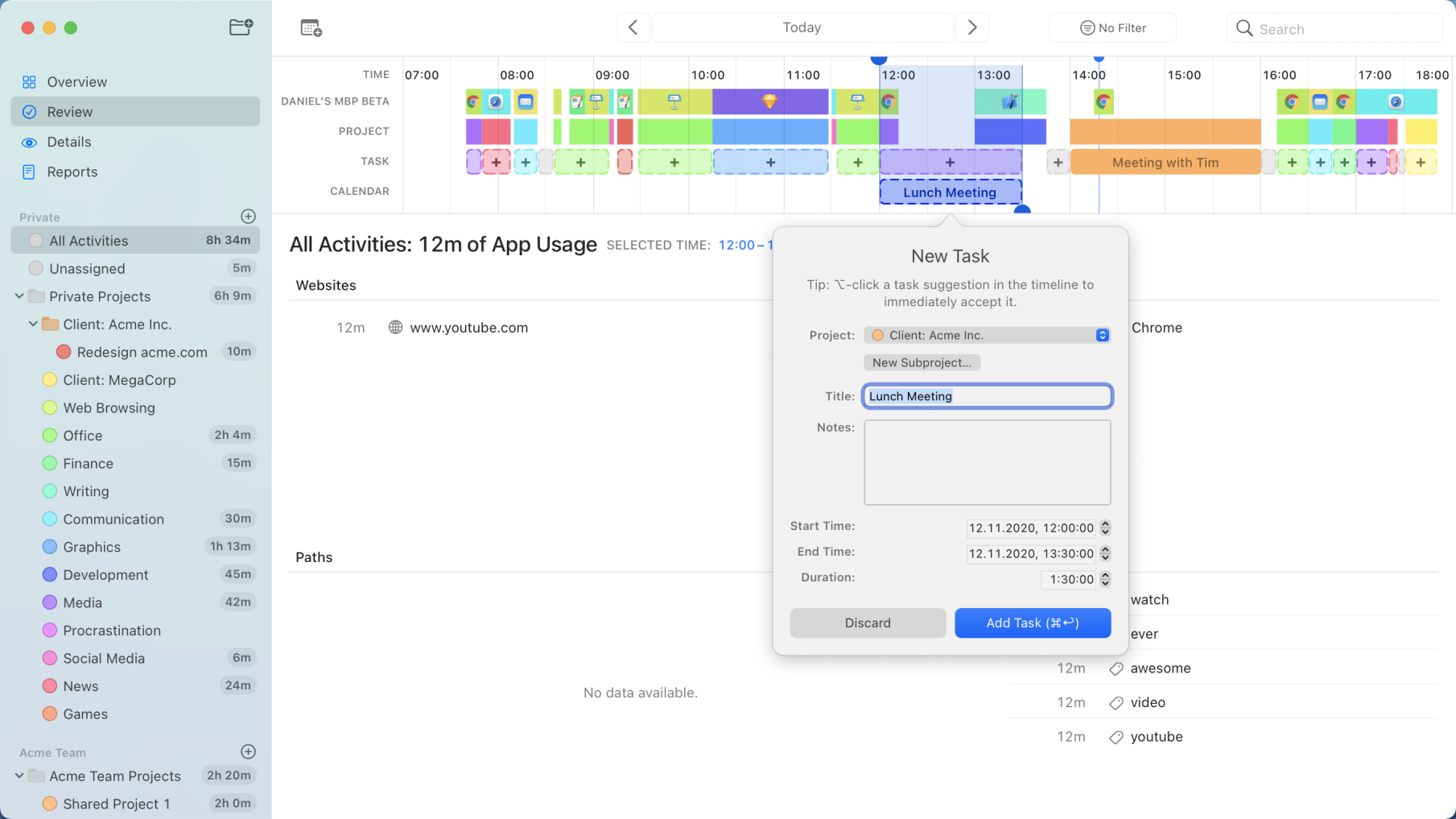1456x819 pixels.
Task: Toggle the No Filter control
Action: [x=1112, y=27]
